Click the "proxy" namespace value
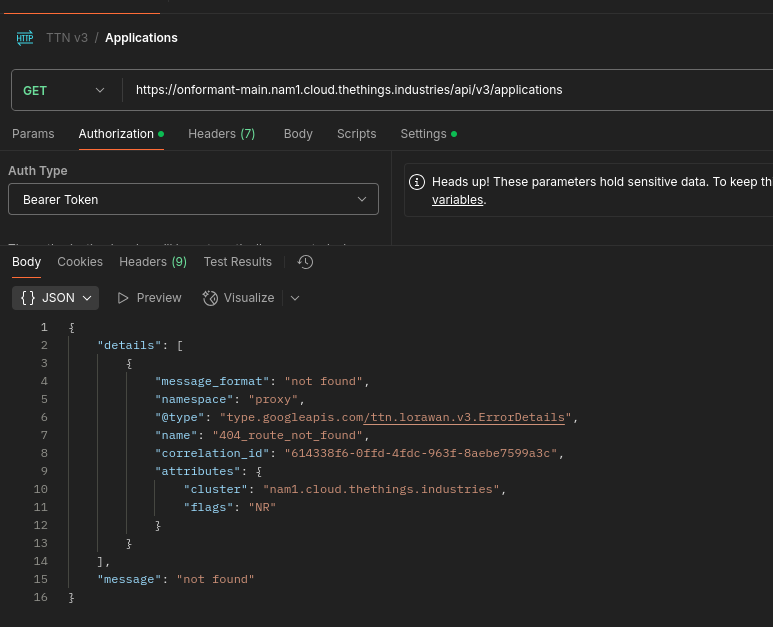The height and width of the screenshot is (627, 773). pos(273,399)
